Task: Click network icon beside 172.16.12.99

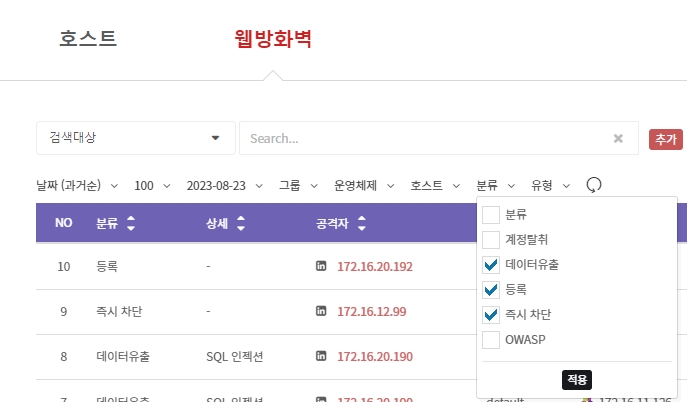Action: point(321,311)
